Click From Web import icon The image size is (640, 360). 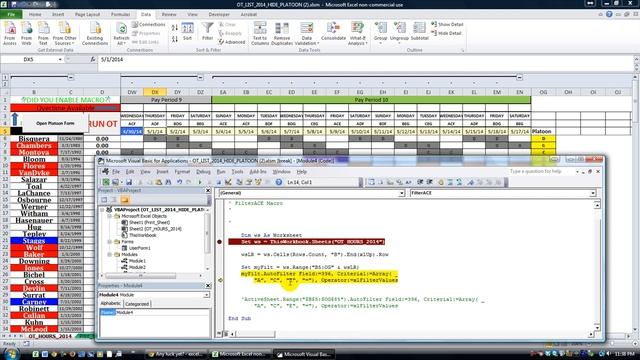pos(27,33)
